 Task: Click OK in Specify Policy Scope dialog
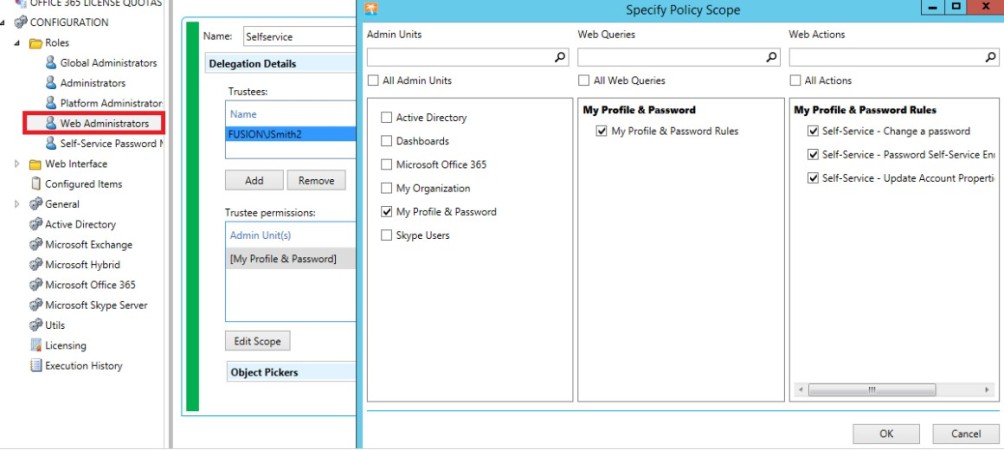pyautogui.click(x=886, y=433)
